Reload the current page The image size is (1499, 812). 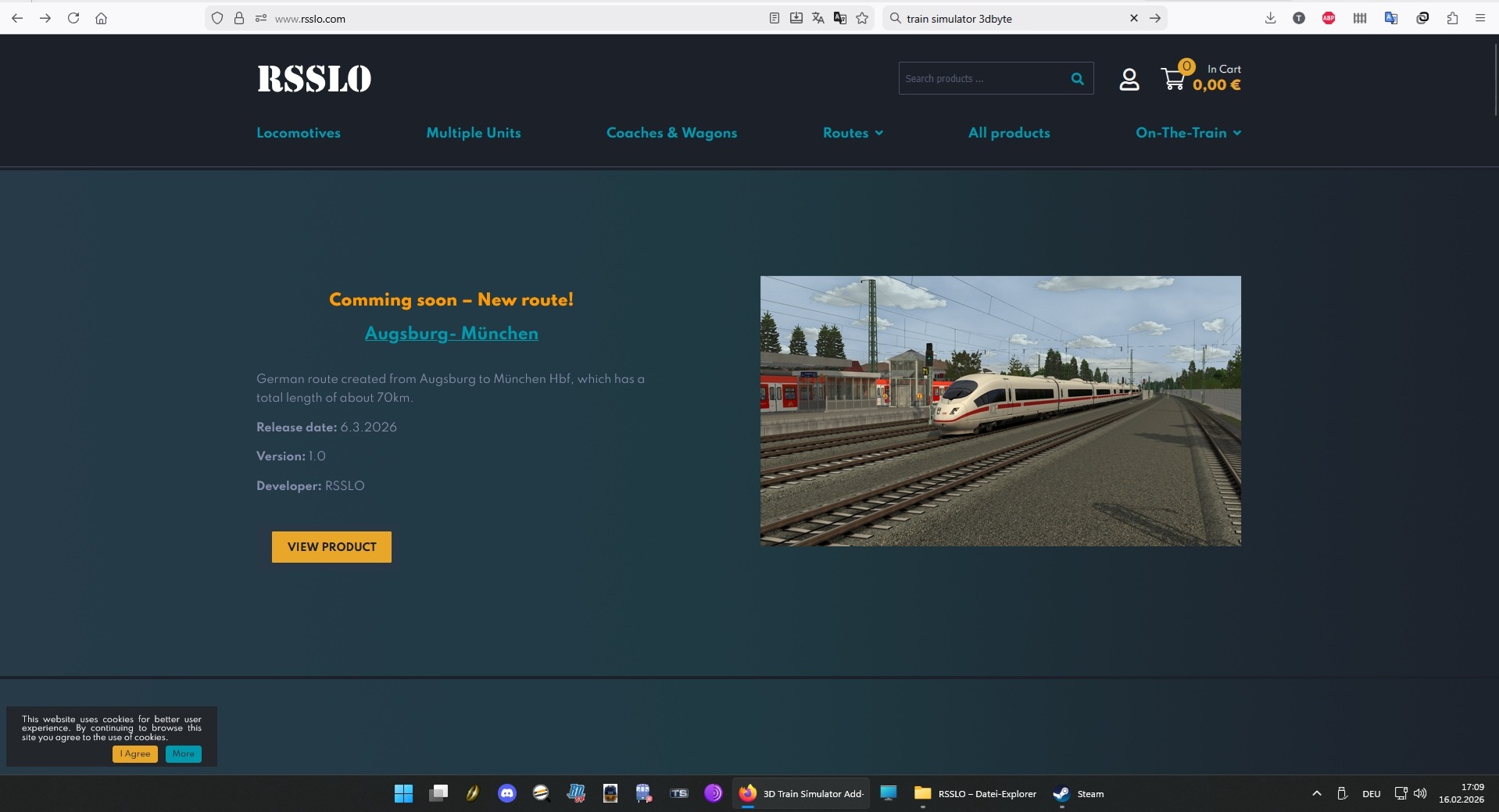[73, 18]
